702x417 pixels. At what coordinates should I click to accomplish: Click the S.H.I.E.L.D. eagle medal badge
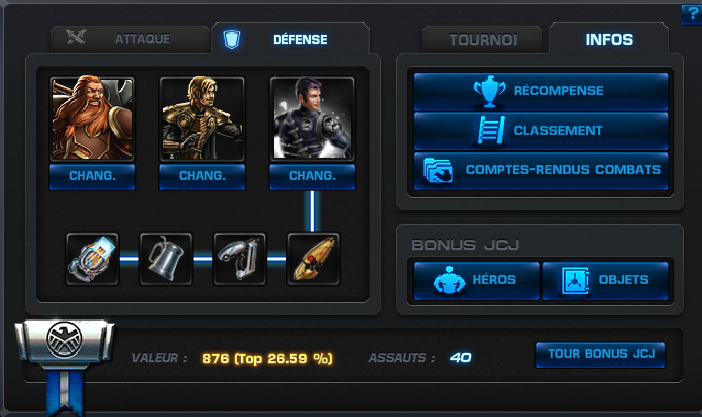pyautogui.click(x=65, y=341)
